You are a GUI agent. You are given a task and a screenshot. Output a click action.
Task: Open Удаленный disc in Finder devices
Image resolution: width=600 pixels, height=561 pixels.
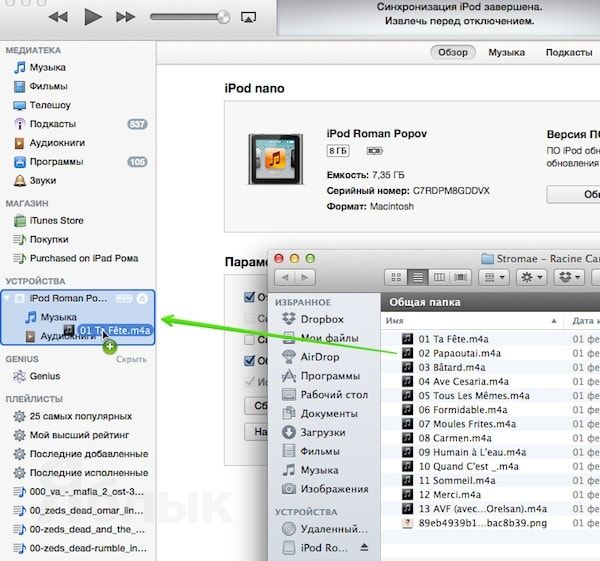click(x=324, y=529)
